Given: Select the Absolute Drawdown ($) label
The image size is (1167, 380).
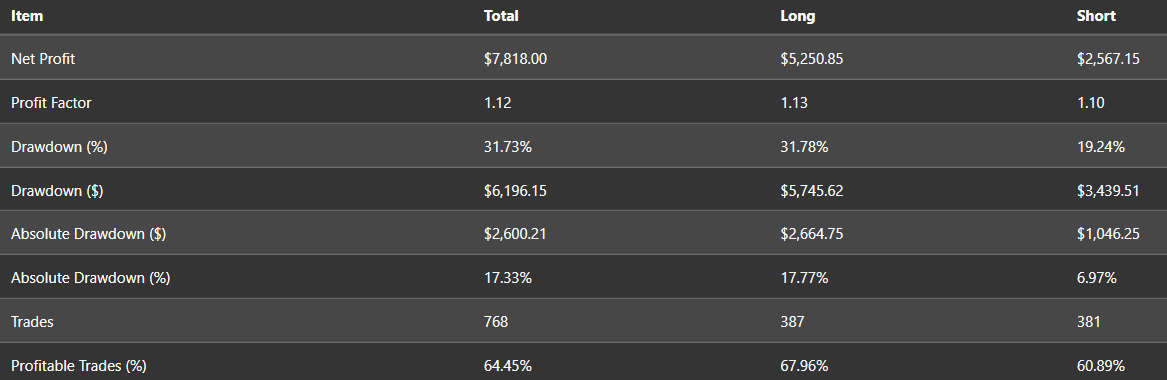Looking at the screenshot, I should coord(89,234).
